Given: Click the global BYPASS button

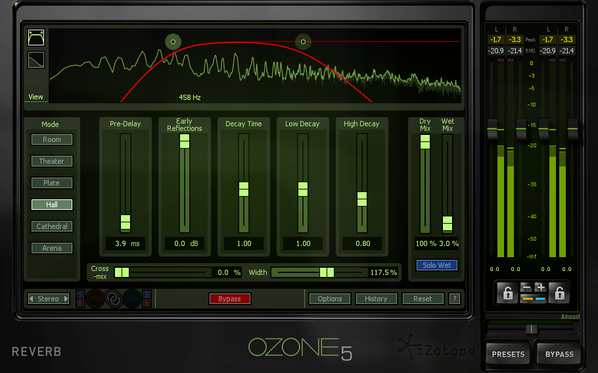Looking at the screenshot, I should [559, 354].
